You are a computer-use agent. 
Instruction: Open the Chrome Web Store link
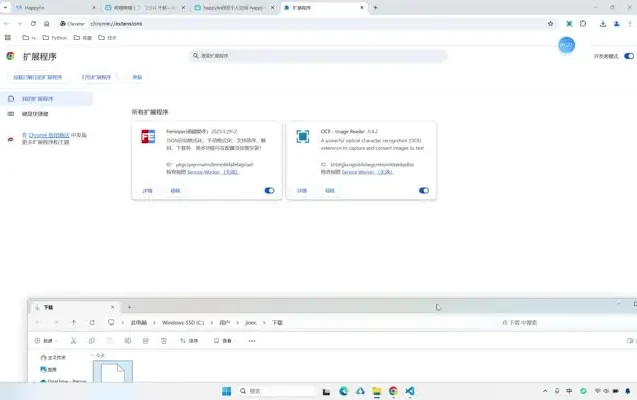(48, 134)
